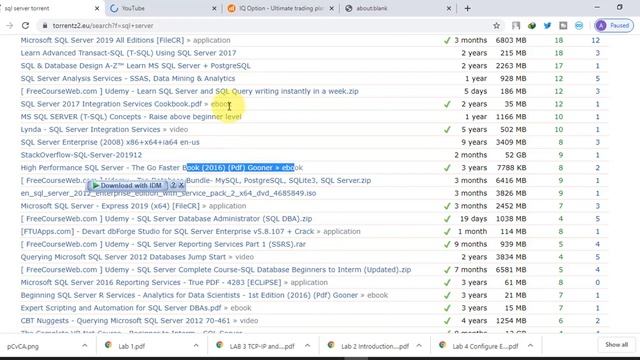This screenshot has width=640, height=360.
Task: Close the YouTube tab
Action: click(214, 8)
